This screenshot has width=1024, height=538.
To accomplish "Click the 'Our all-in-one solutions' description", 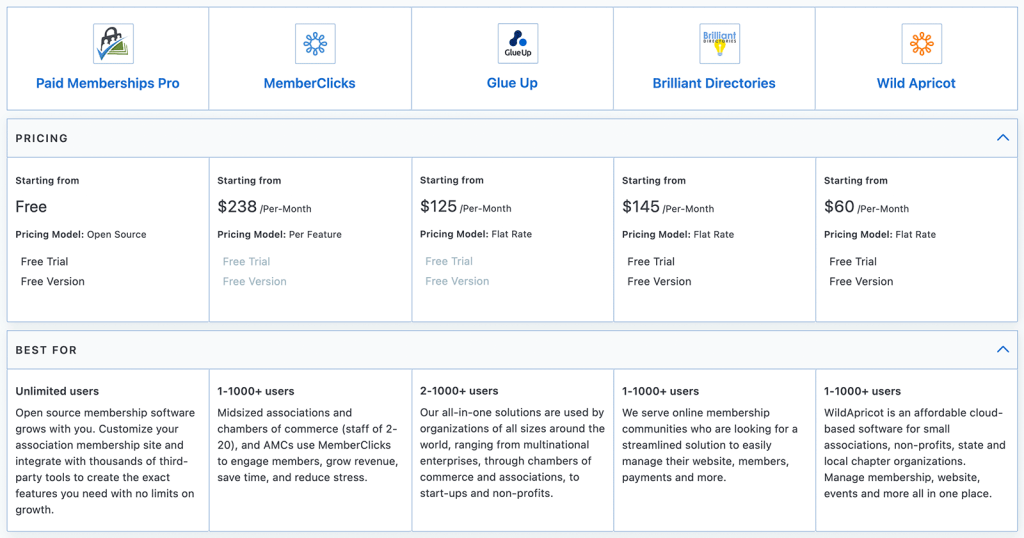I will [x=513, y=452].
